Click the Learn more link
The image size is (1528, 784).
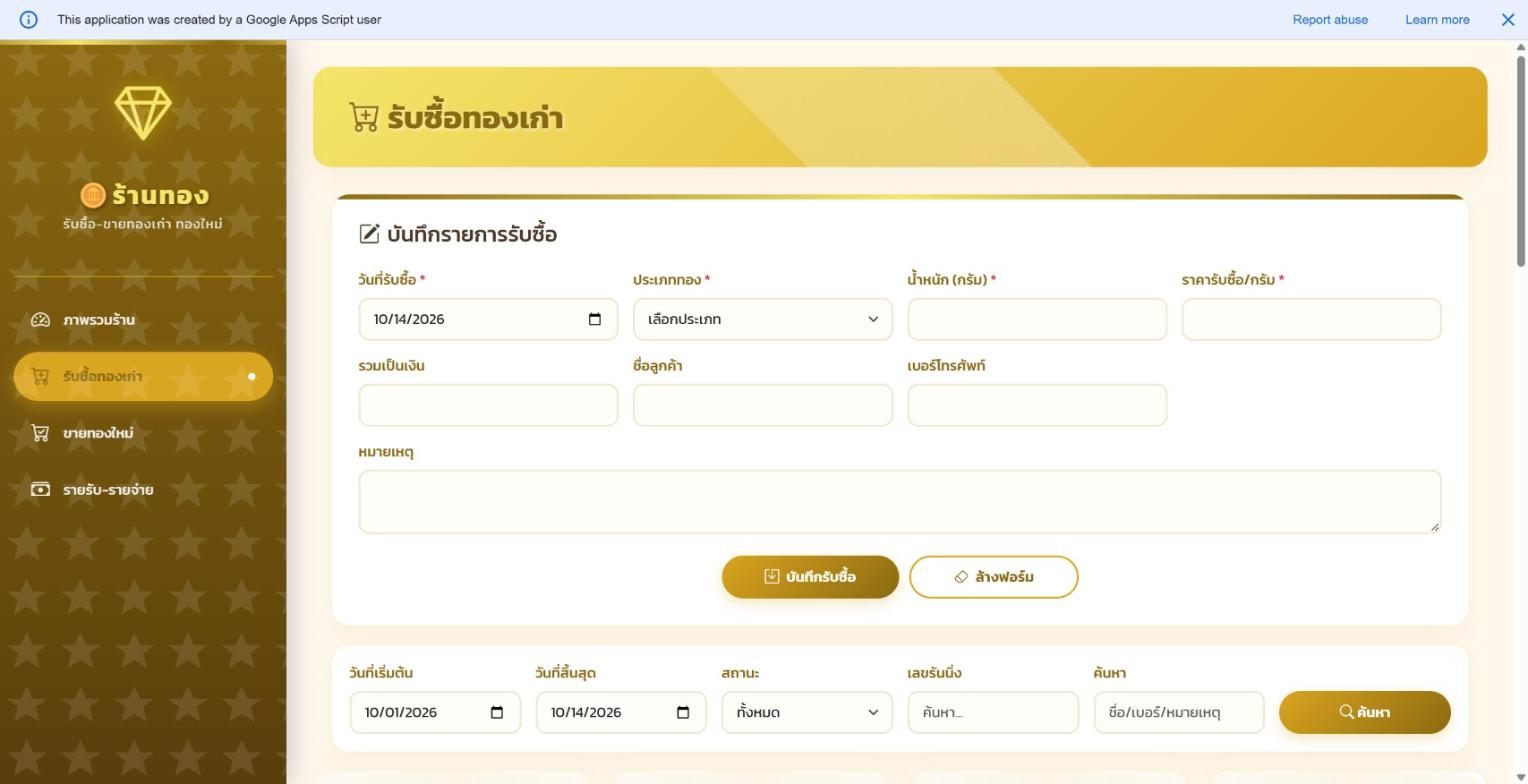[x=1437, y=19]
